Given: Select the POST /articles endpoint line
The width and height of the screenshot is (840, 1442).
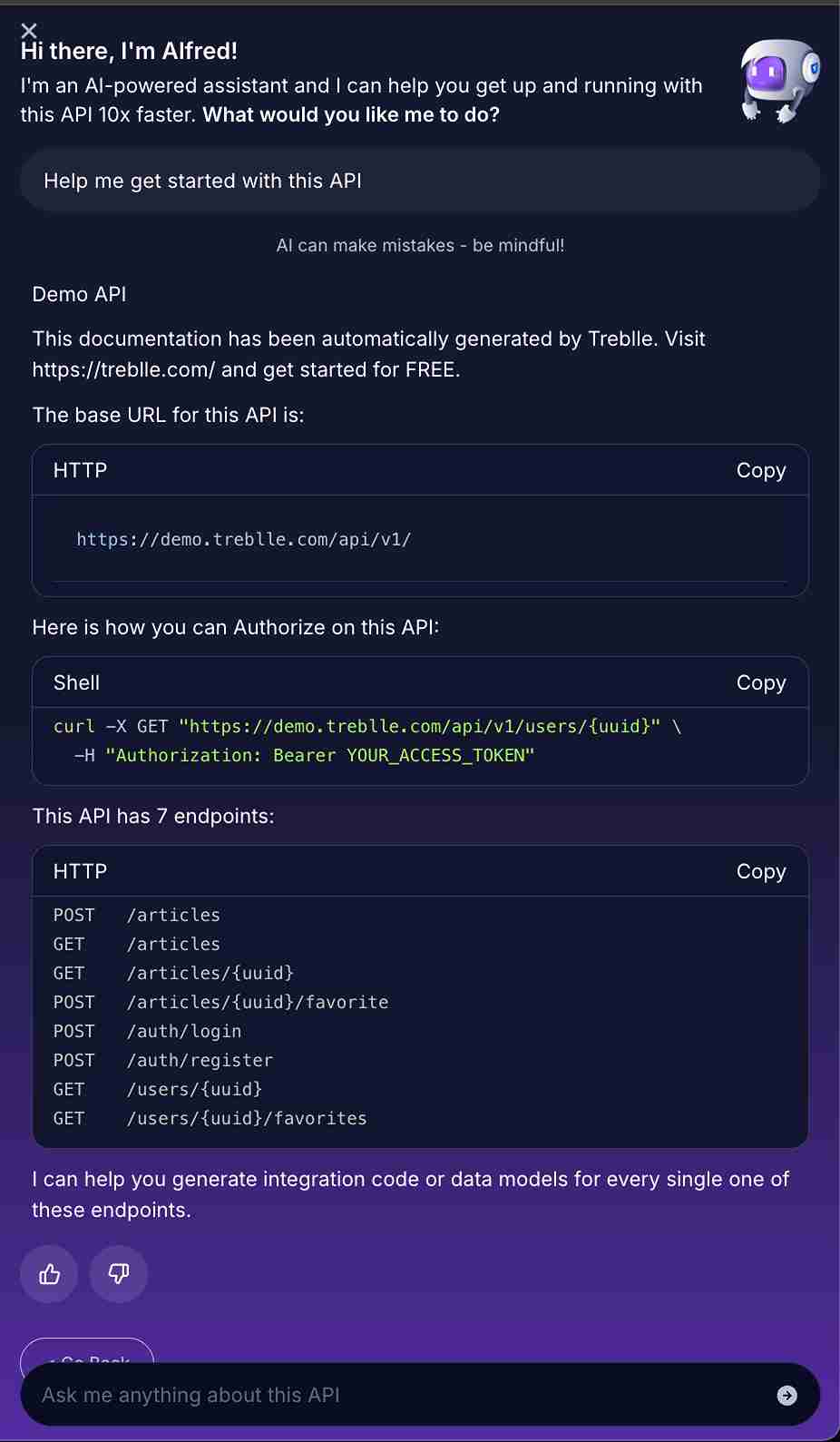Looking at the screenshot, I should coord(137,916).
